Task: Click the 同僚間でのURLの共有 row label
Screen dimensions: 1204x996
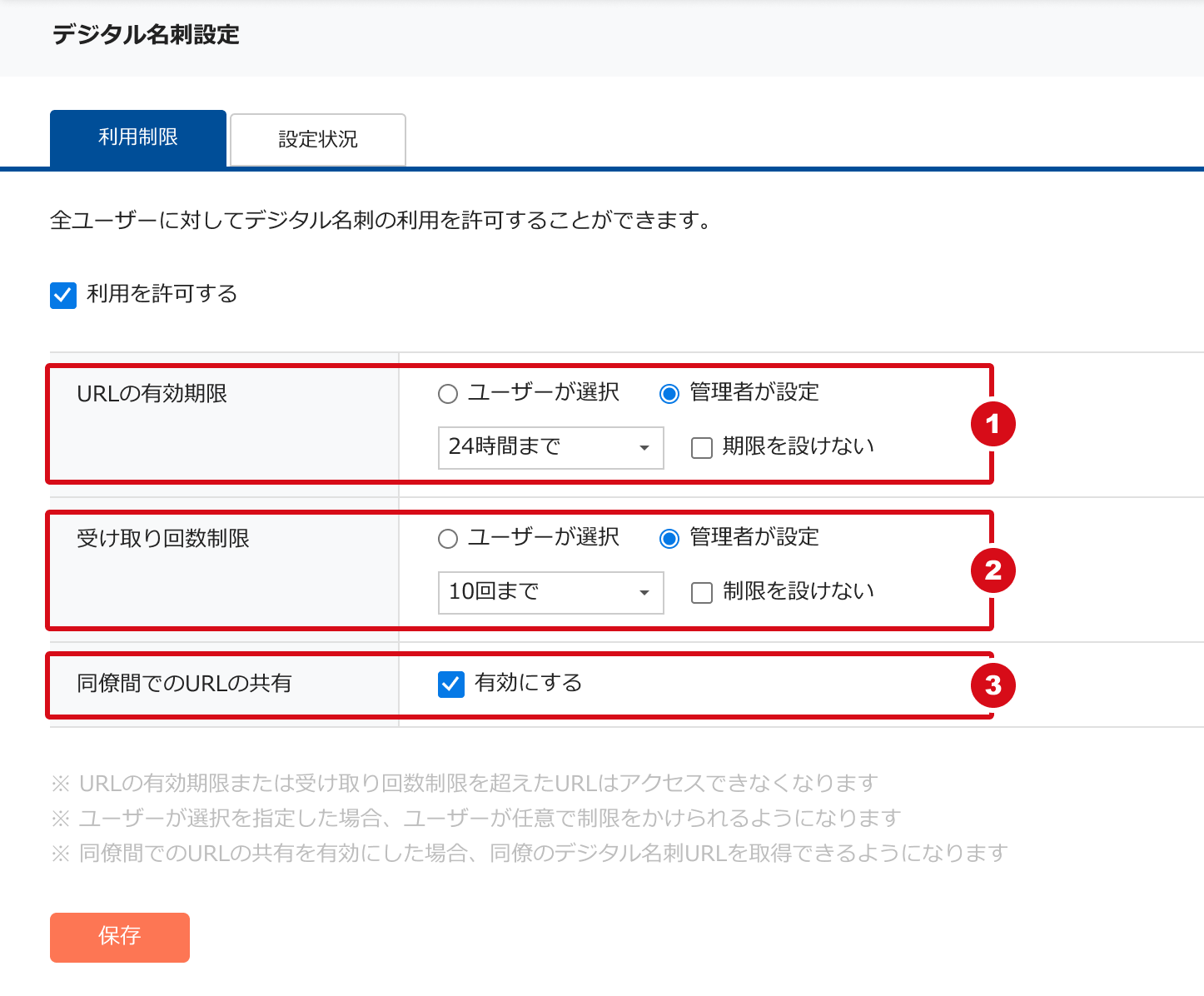Action: coord(184,683)
